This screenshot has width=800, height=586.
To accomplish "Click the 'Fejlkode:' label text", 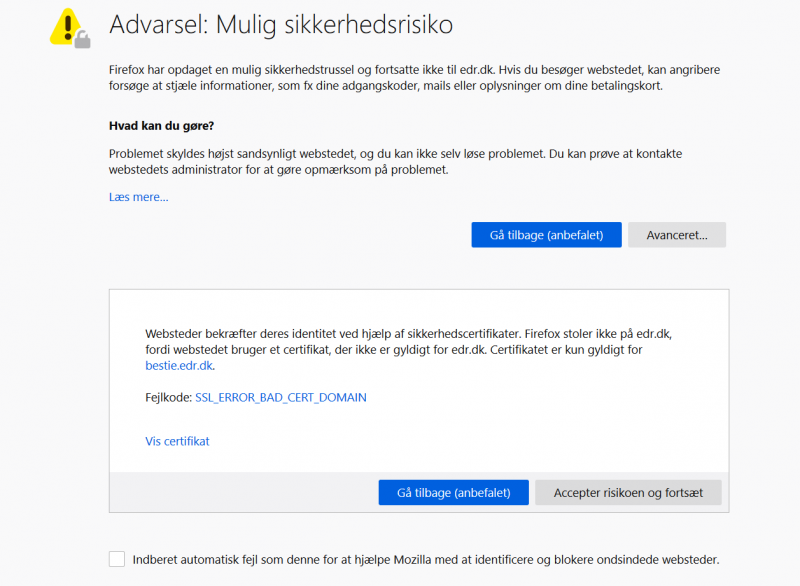I will point(168,397).
